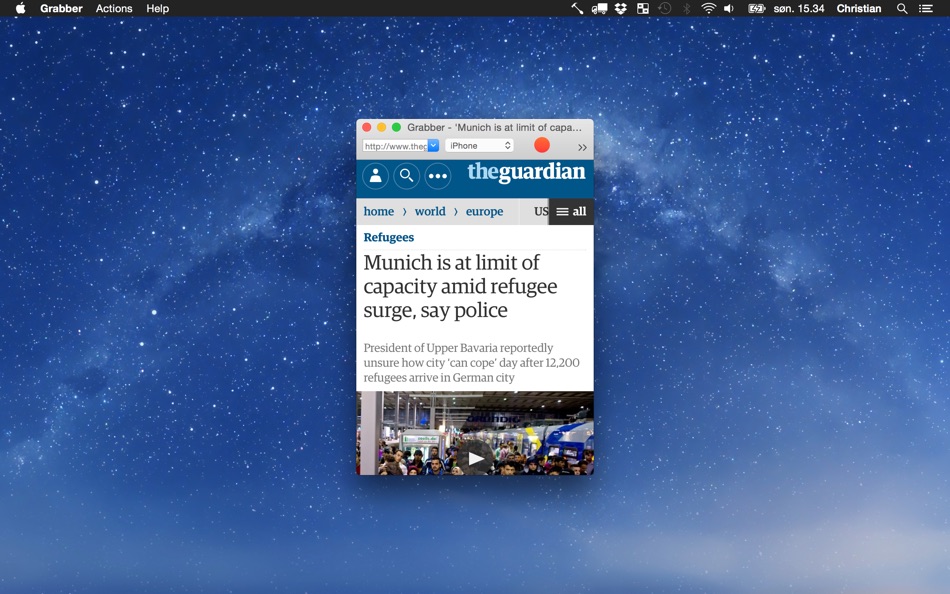The image size is (950, 594).
Task: Click the URL address field
Action: [395, 145]
